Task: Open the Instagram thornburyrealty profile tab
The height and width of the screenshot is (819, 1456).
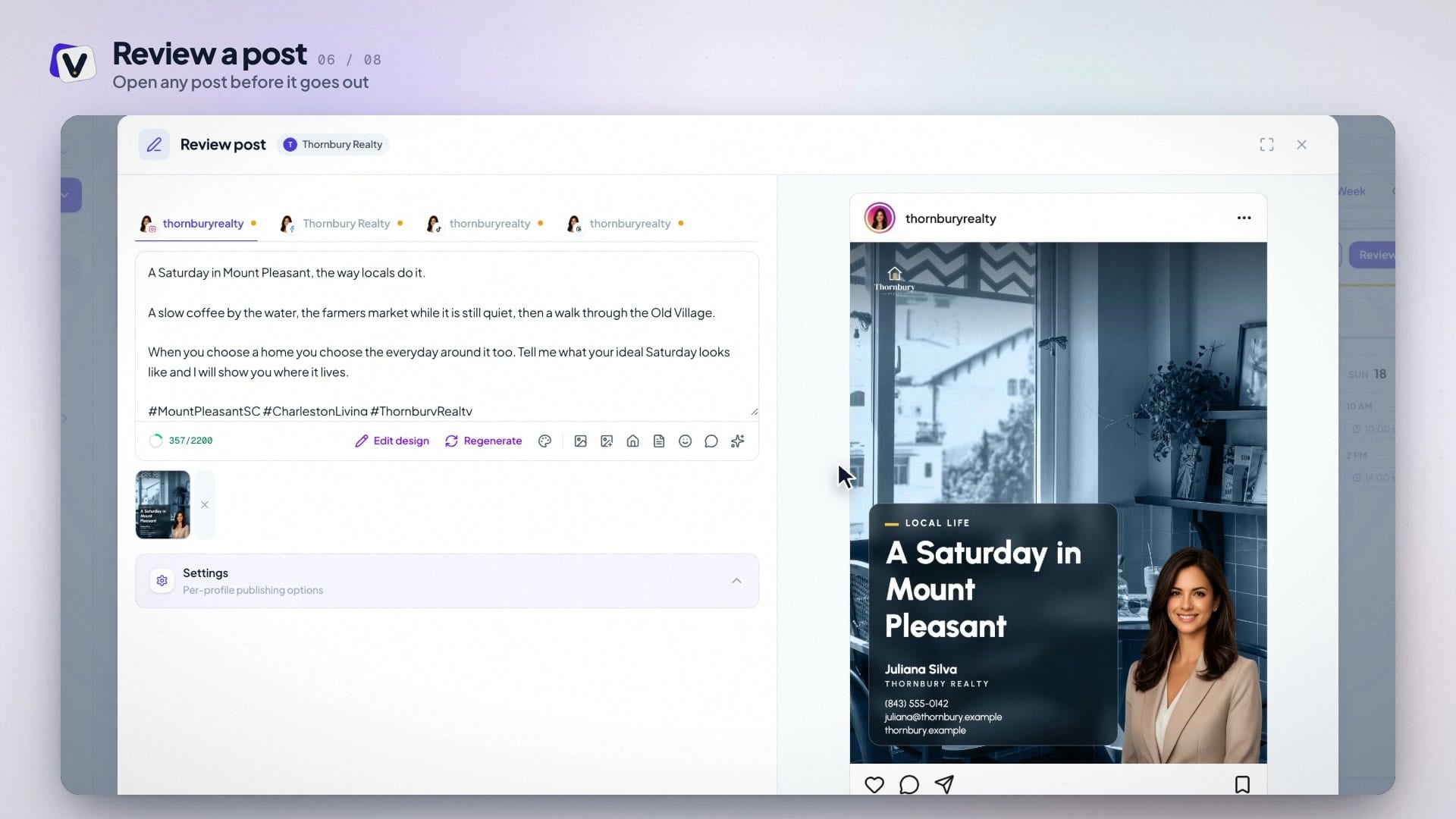Action: coord(197,224)
